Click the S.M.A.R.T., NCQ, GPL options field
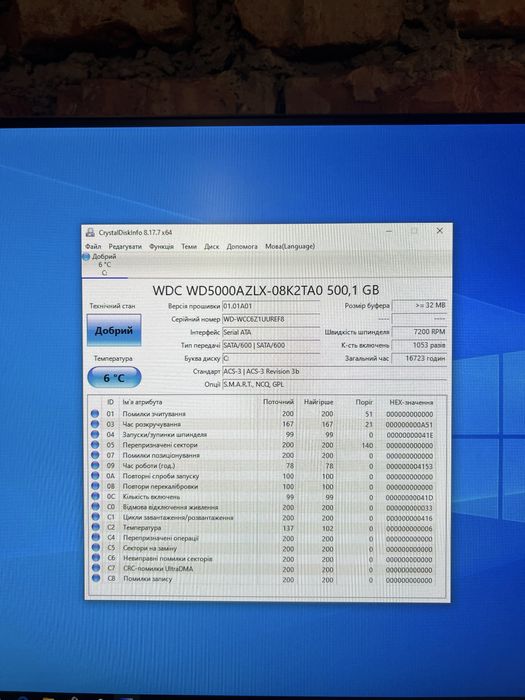The width and height of the screenshot is (525, 700). pos(334,384)
